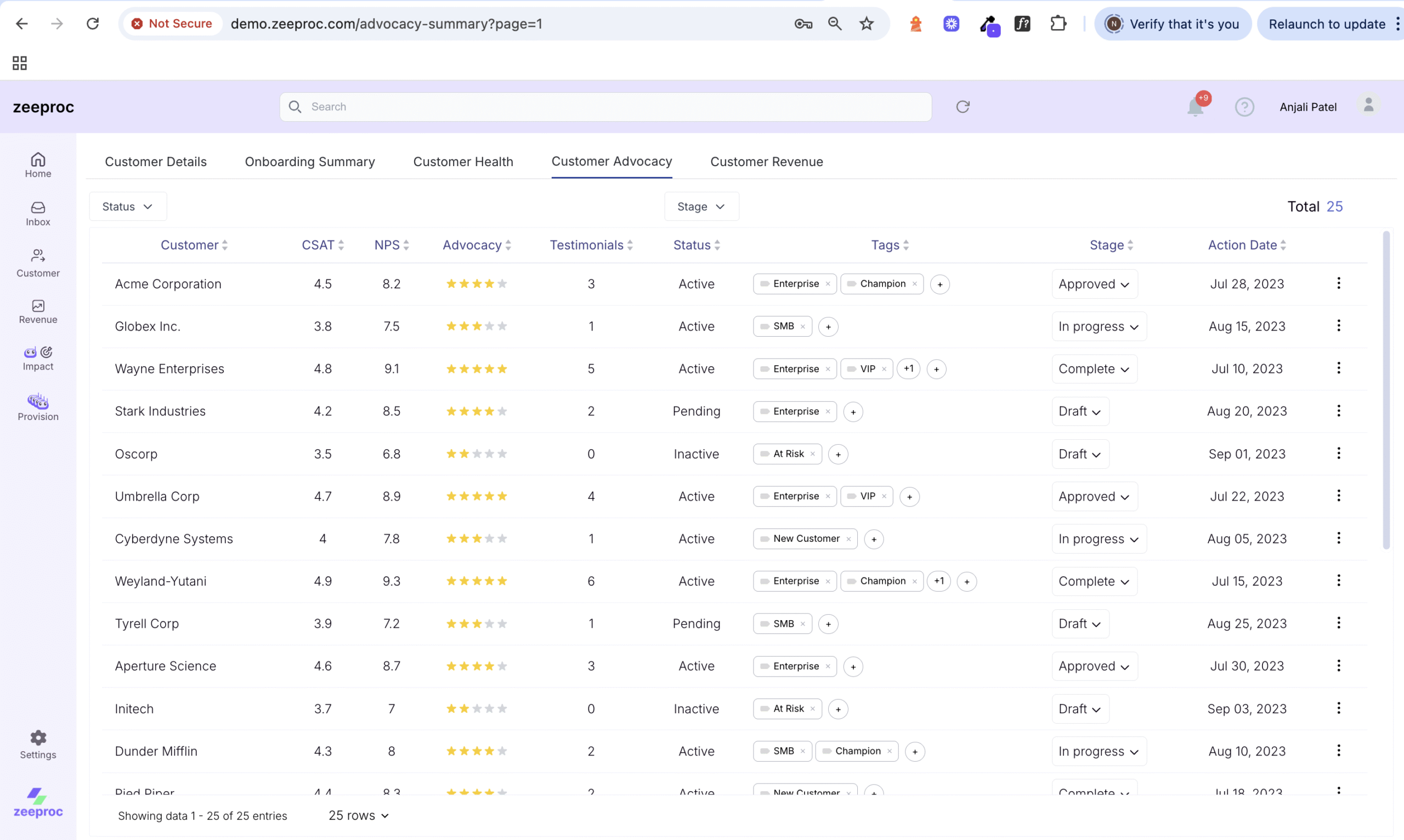Open the 25 rows page-size selector

[358, 815]
